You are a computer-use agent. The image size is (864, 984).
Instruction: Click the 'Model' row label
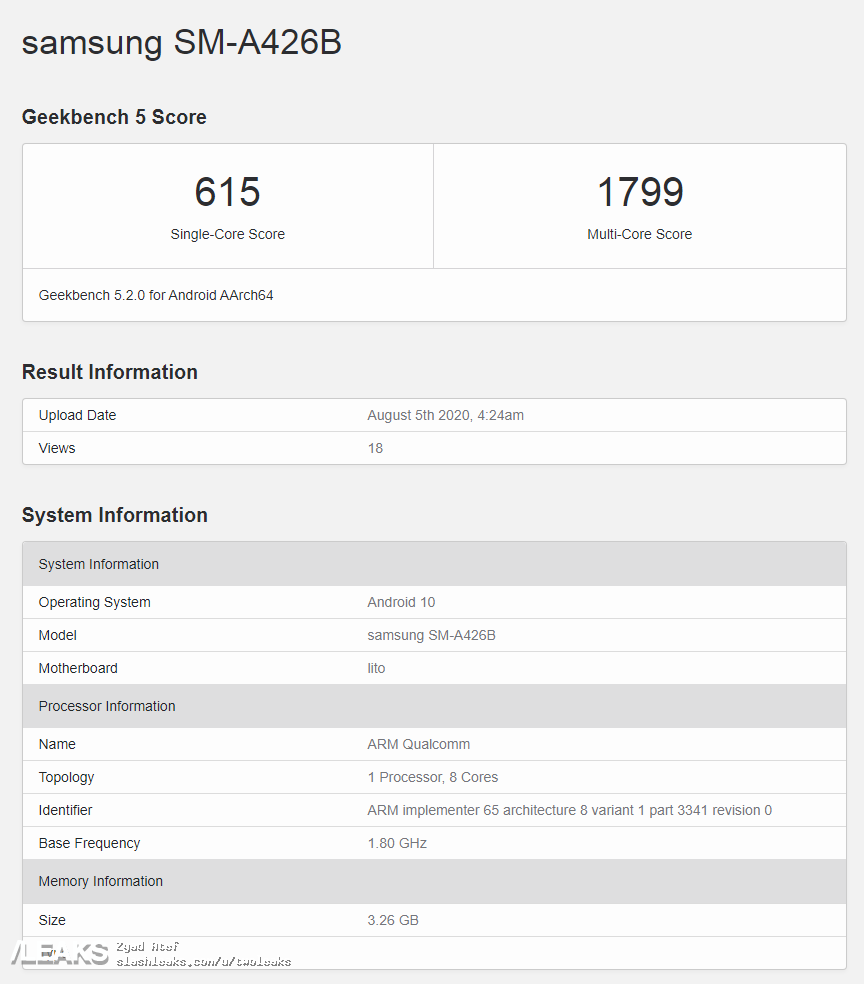pyautogui.click(x=57, y=635)
